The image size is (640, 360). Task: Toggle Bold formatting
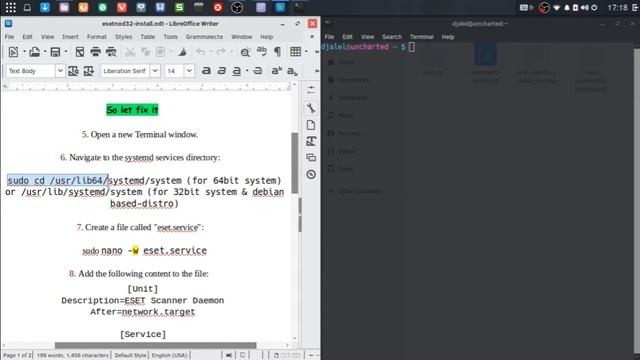(x=206, y=71)
